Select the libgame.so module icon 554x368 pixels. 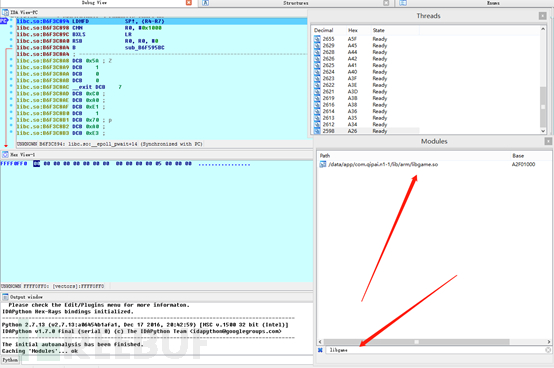click(x=323, y=165)
